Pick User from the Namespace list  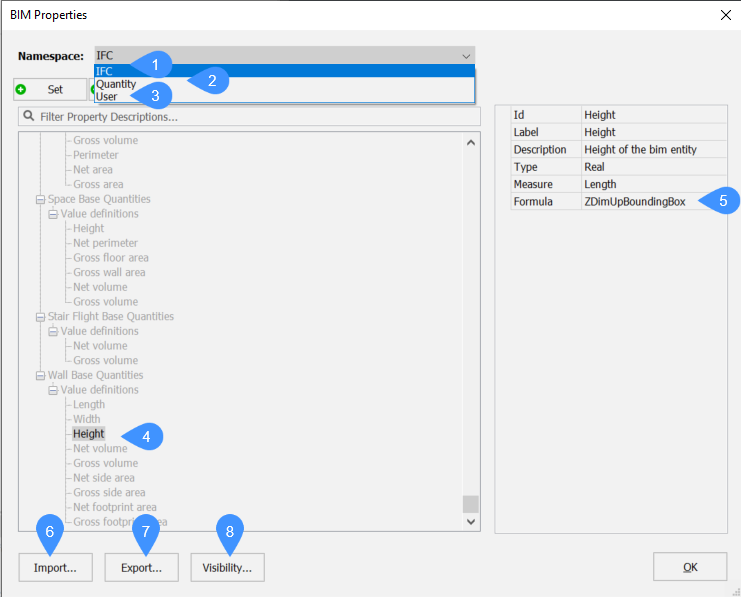(106, 97)
